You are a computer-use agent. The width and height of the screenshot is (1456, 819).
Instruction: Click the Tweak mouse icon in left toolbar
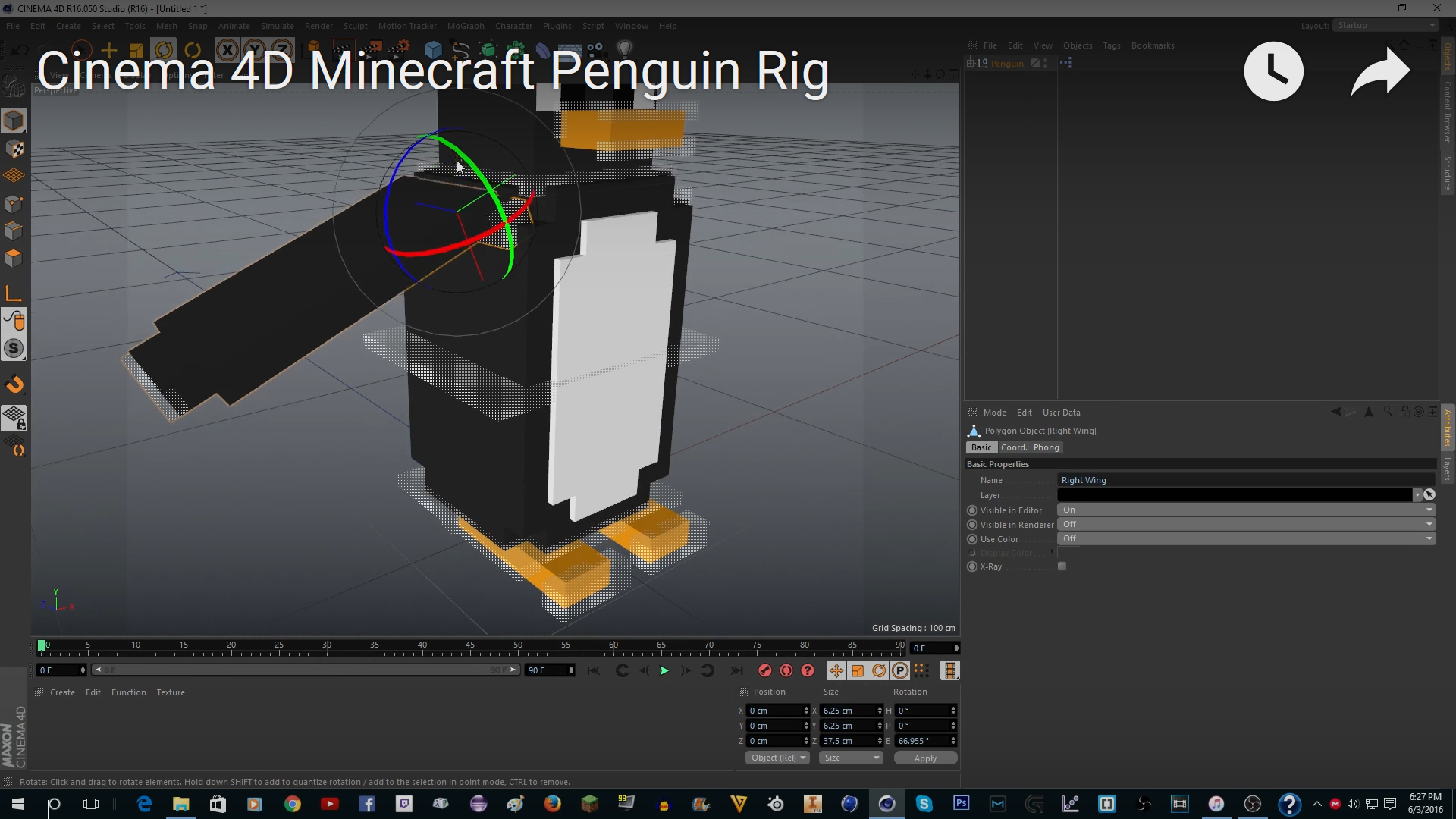pyautogui.click(x=14, y=321)
